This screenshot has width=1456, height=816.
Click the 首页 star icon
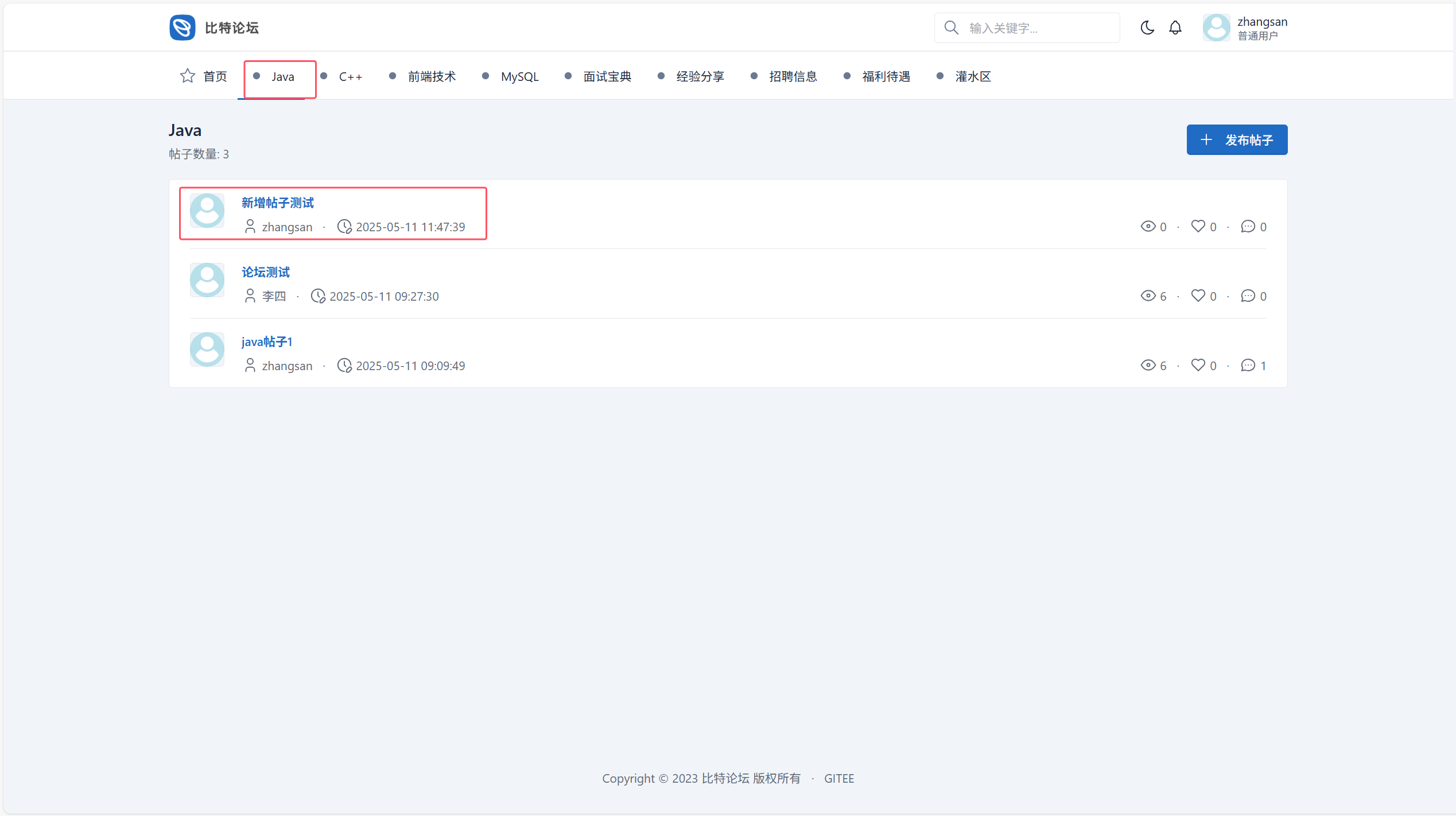click(x=188, y=76)
